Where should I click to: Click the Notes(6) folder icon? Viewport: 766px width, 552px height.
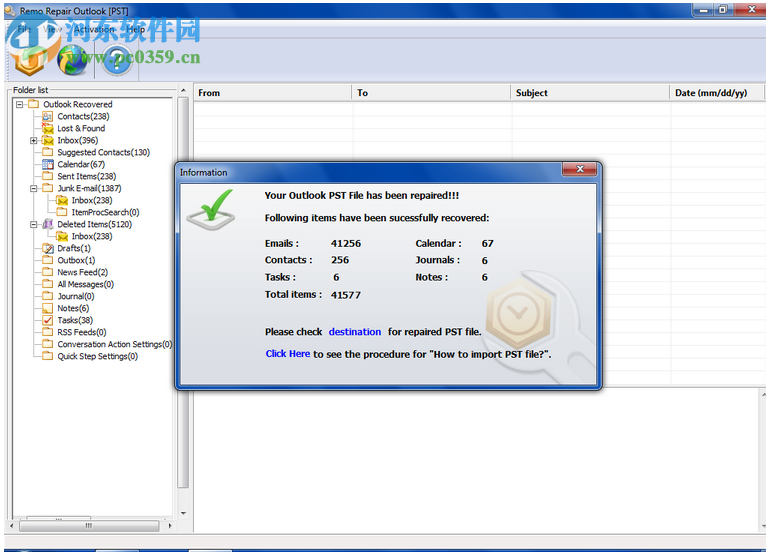(x=47, y=308)
